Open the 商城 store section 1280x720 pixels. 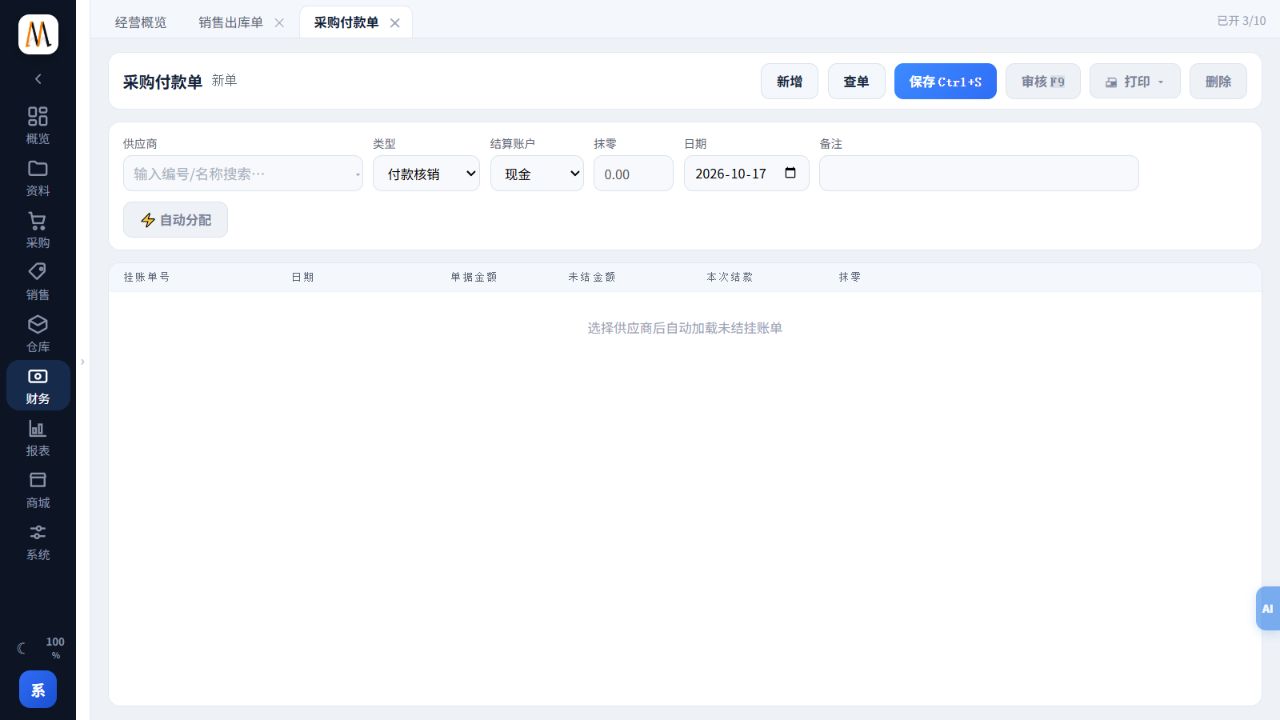(38, 490)
